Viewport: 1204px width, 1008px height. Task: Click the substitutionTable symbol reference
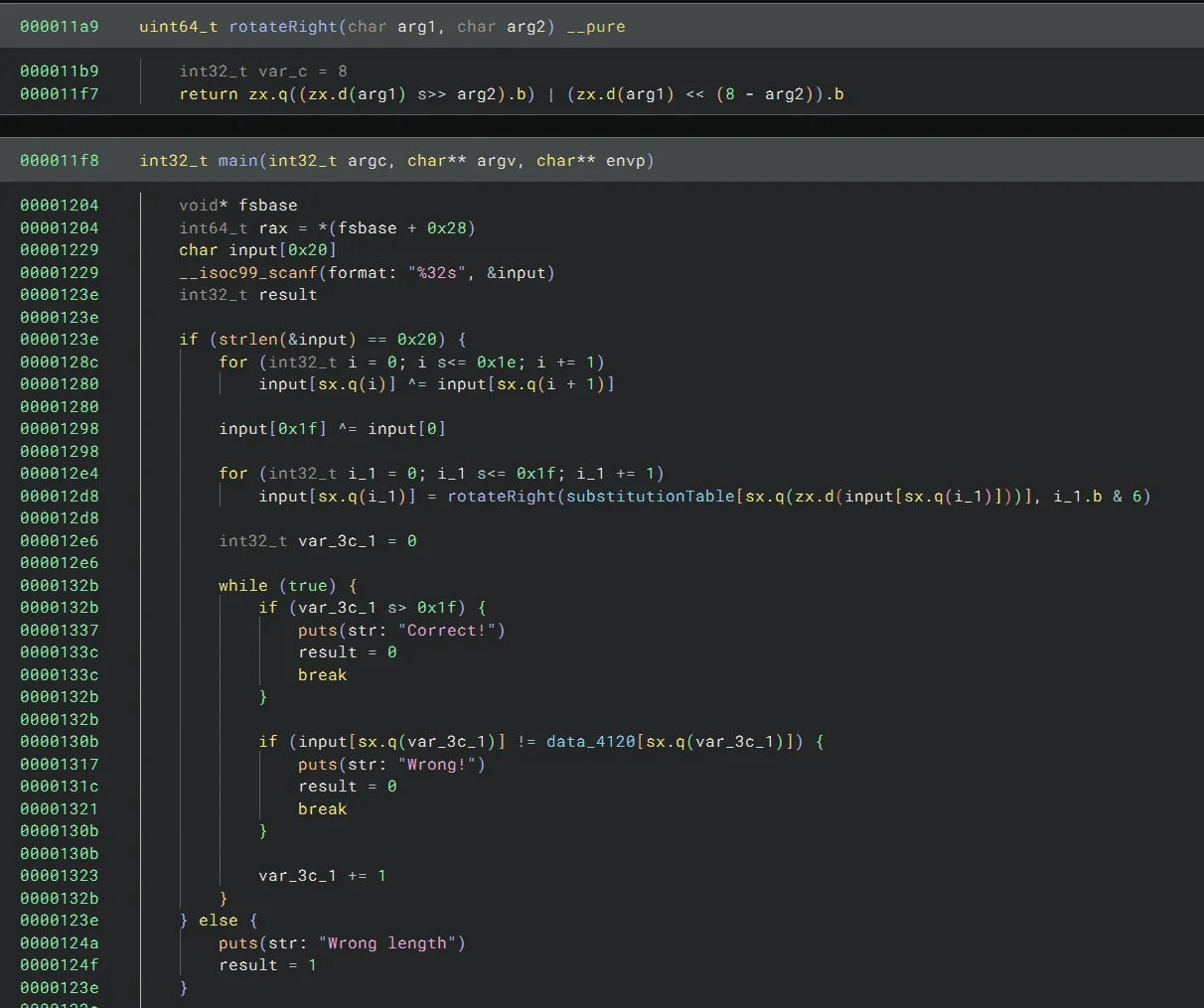click(650, 497)
